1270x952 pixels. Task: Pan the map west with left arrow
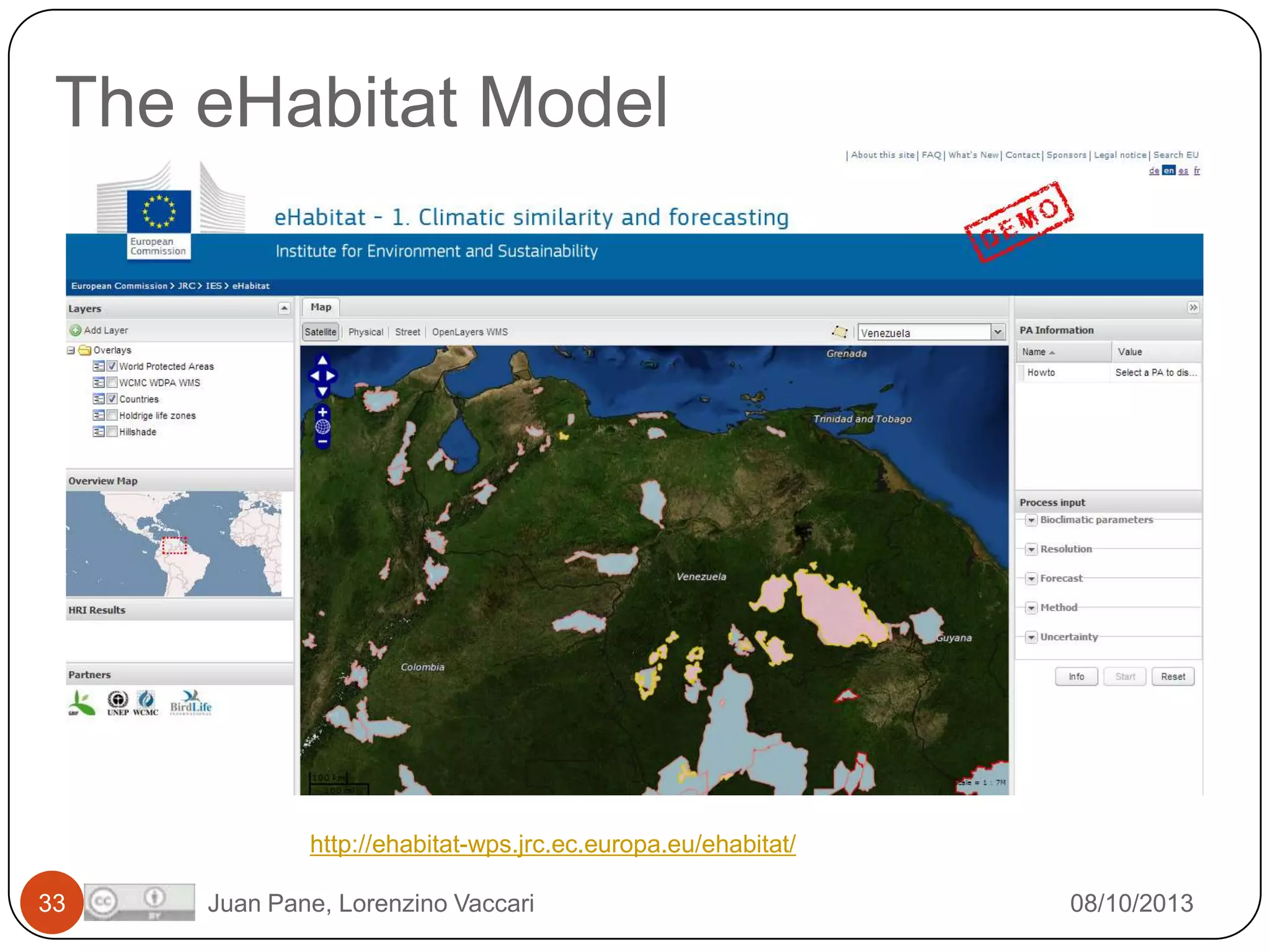click(314, 376)
